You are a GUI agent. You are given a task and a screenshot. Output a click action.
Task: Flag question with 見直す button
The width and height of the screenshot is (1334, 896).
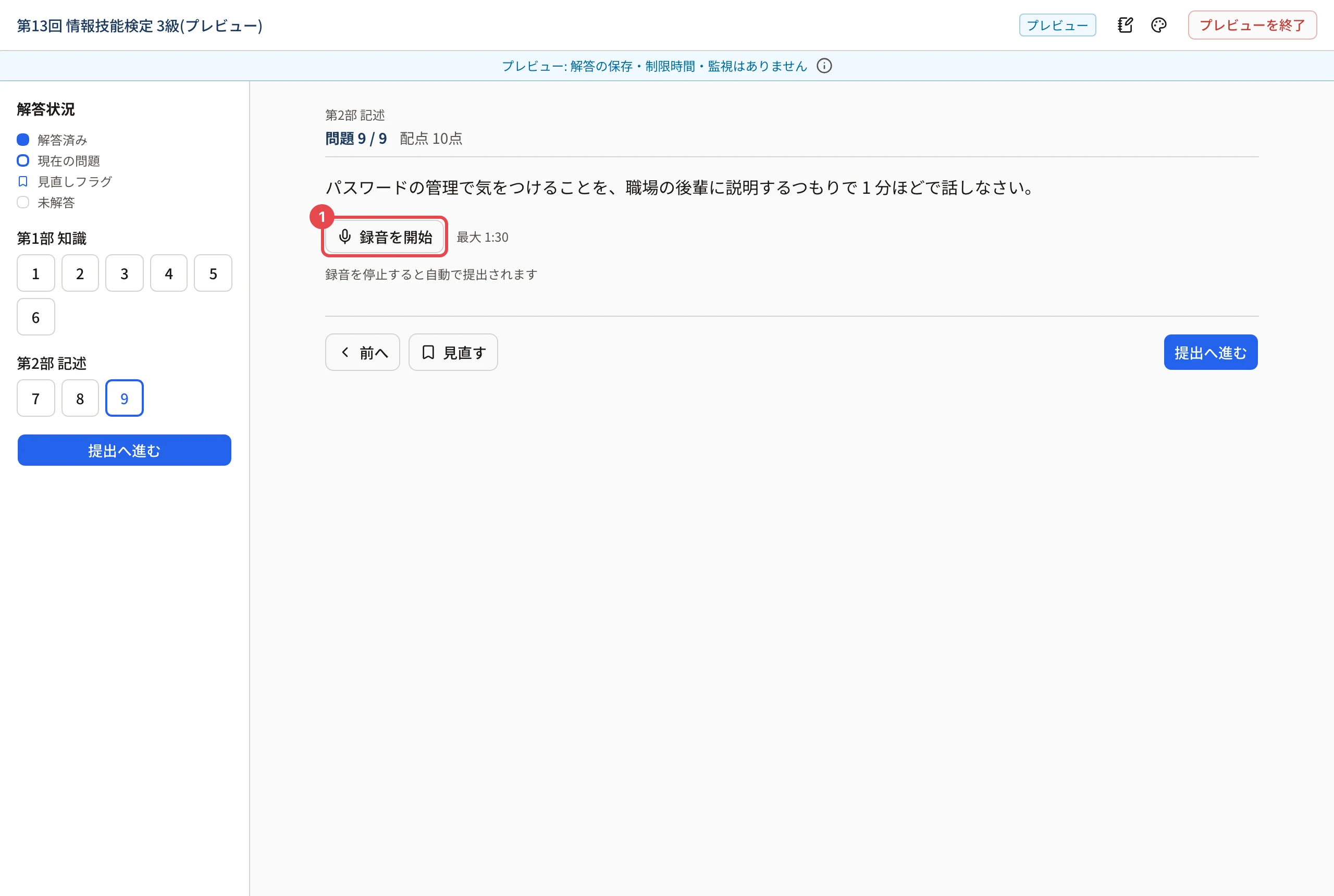pyautogui.click(x=453, y=353)
